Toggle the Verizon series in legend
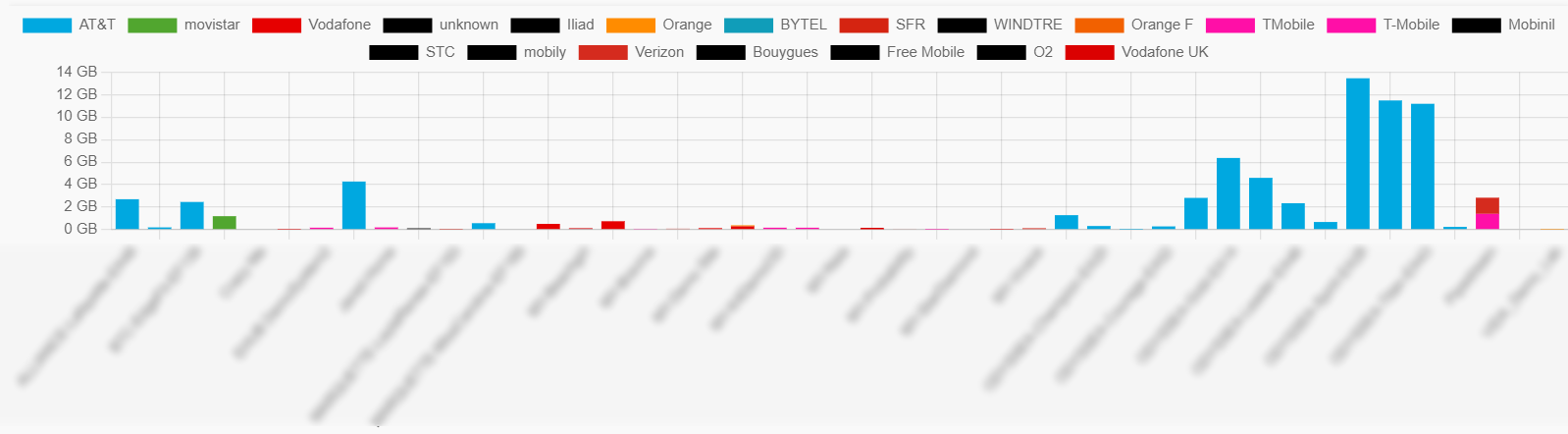 click(x=631, y=52)
